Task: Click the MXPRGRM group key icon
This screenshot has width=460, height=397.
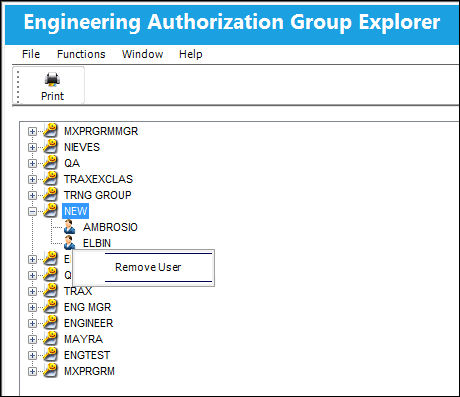Action: point(51,370)
